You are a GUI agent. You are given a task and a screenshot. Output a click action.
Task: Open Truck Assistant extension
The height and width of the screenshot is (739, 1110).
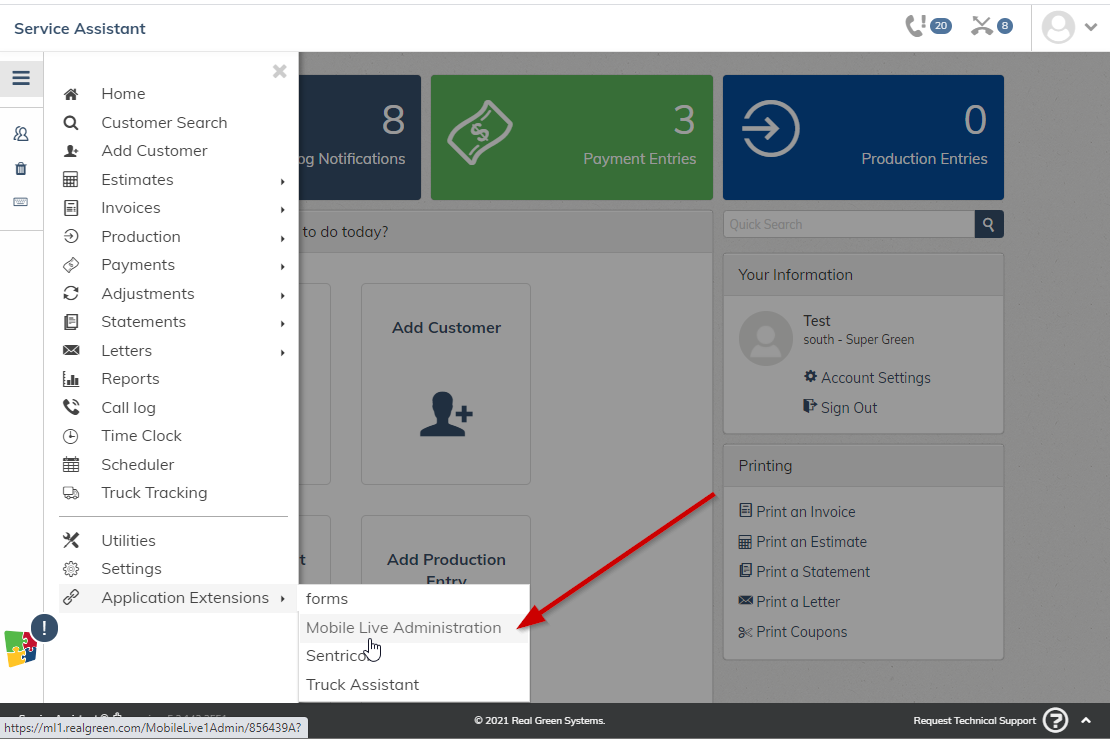point(363,685)
